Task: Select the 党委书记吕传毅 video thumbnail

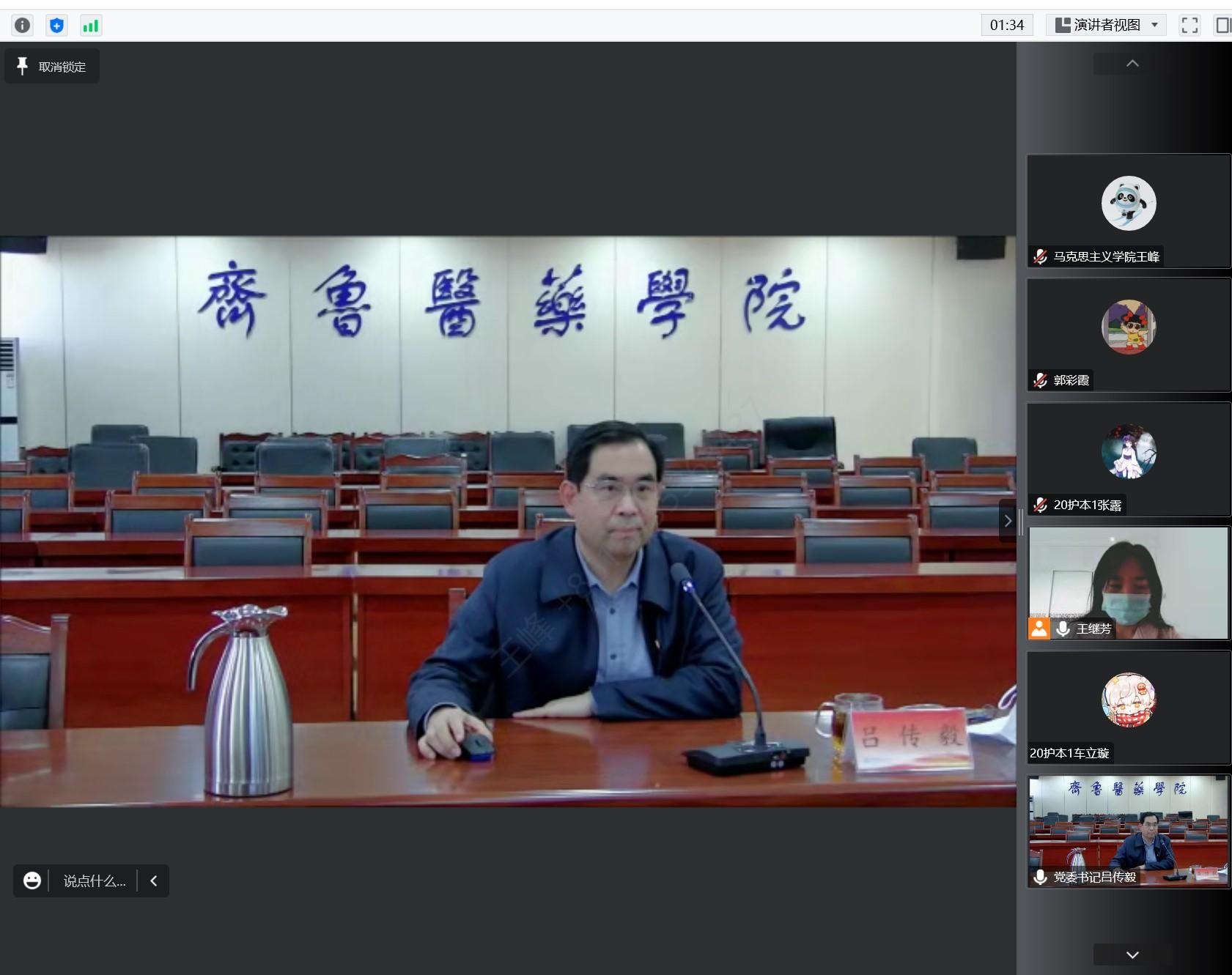Action: (1128, 831)
